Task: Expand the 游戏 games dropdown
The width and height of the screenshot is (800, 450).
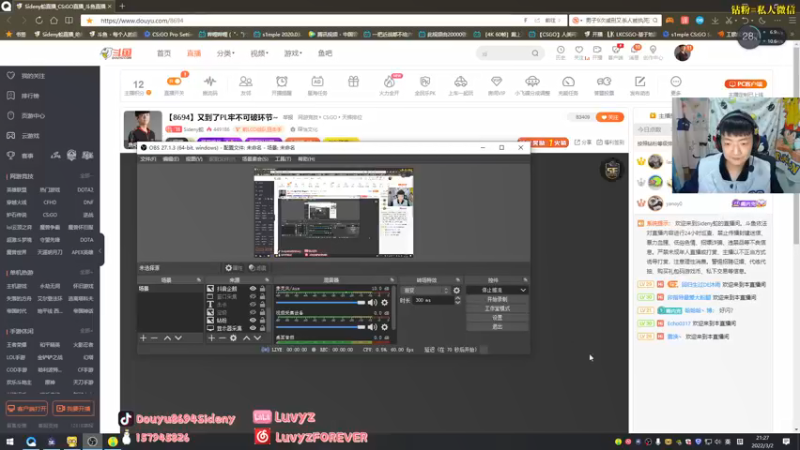Action: coord(293,53)
